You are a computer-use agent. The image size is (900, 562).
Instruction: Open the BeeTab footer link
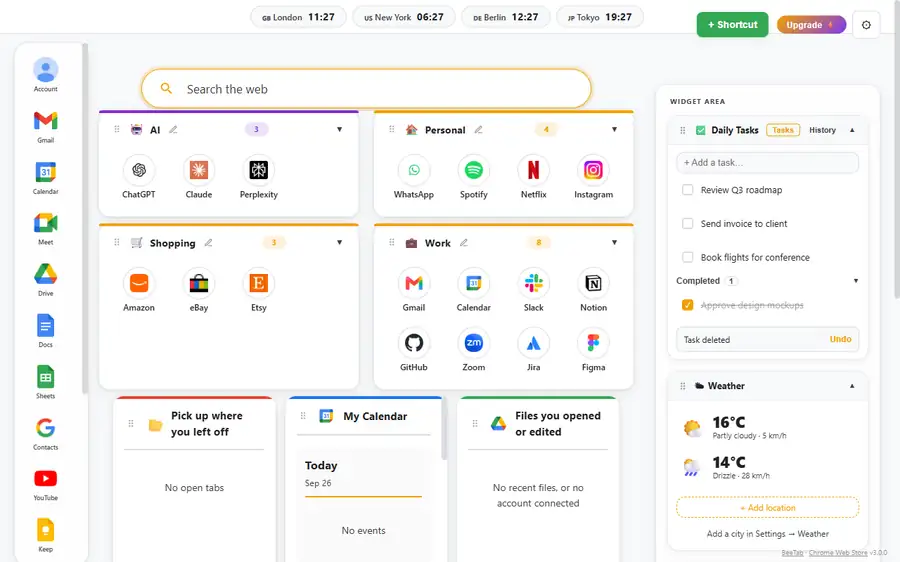792,553
